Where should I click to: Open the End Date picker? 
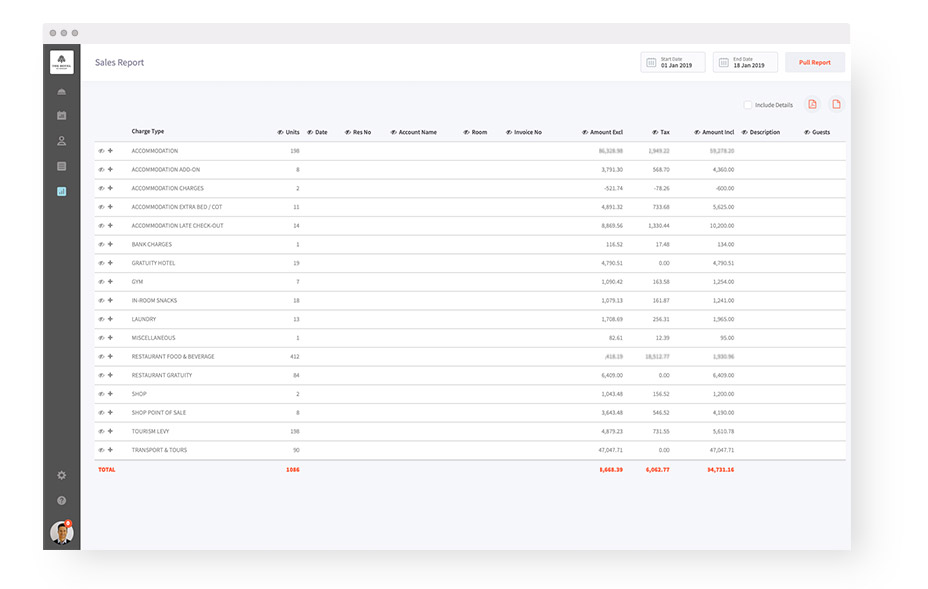(x=745, y=62)
